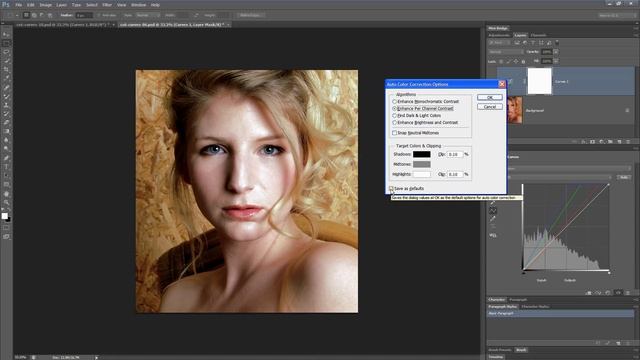This screenshot has height=360, width=640.
Task: Open the File menu
Action: coord(19,5)
